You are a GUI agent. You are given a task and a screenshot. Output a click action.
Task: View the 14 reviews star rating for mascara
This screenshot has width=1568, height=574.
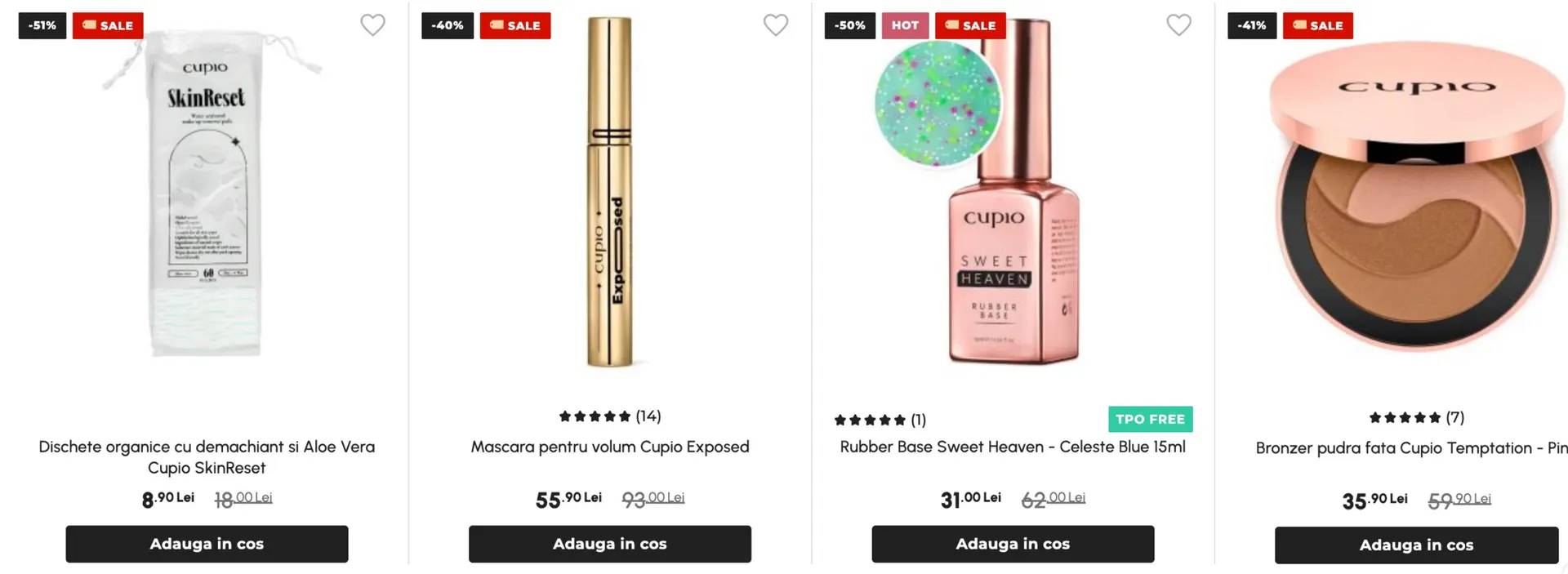pyautogui.click(x=610, y=416)
